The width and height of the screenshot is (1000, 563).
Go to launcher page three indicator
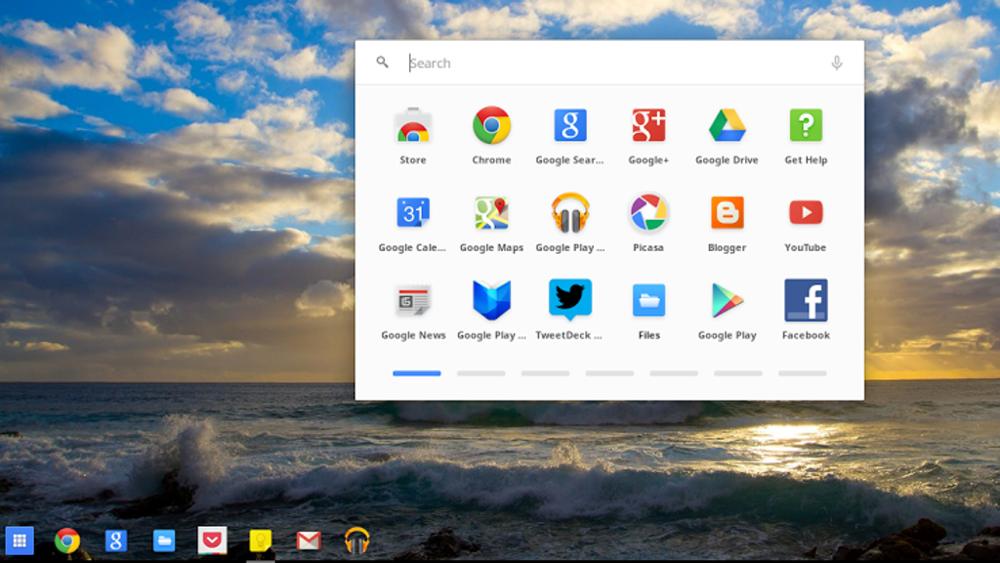545,373
